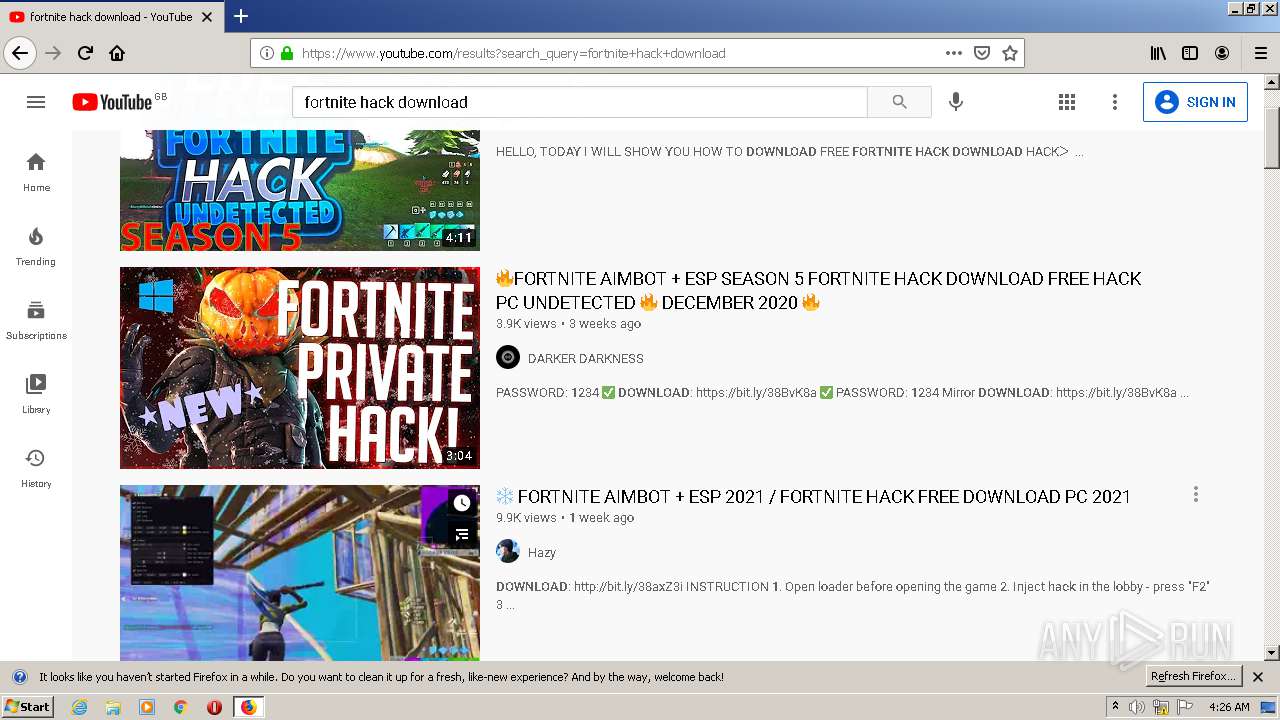Image resolution: width=1280 pixels, height=720 pixels.
Task: Click the HELLO, TODAY I WILL SHOW YOU description
Action: click(x=789, y=152)
